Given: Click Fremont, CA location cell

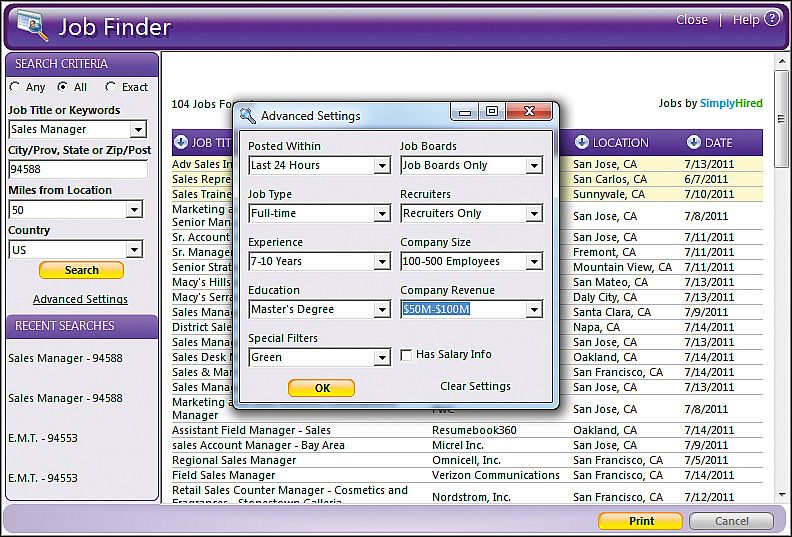Looking at the screenshot, I should pyautogui.click(x=604, y=252).
